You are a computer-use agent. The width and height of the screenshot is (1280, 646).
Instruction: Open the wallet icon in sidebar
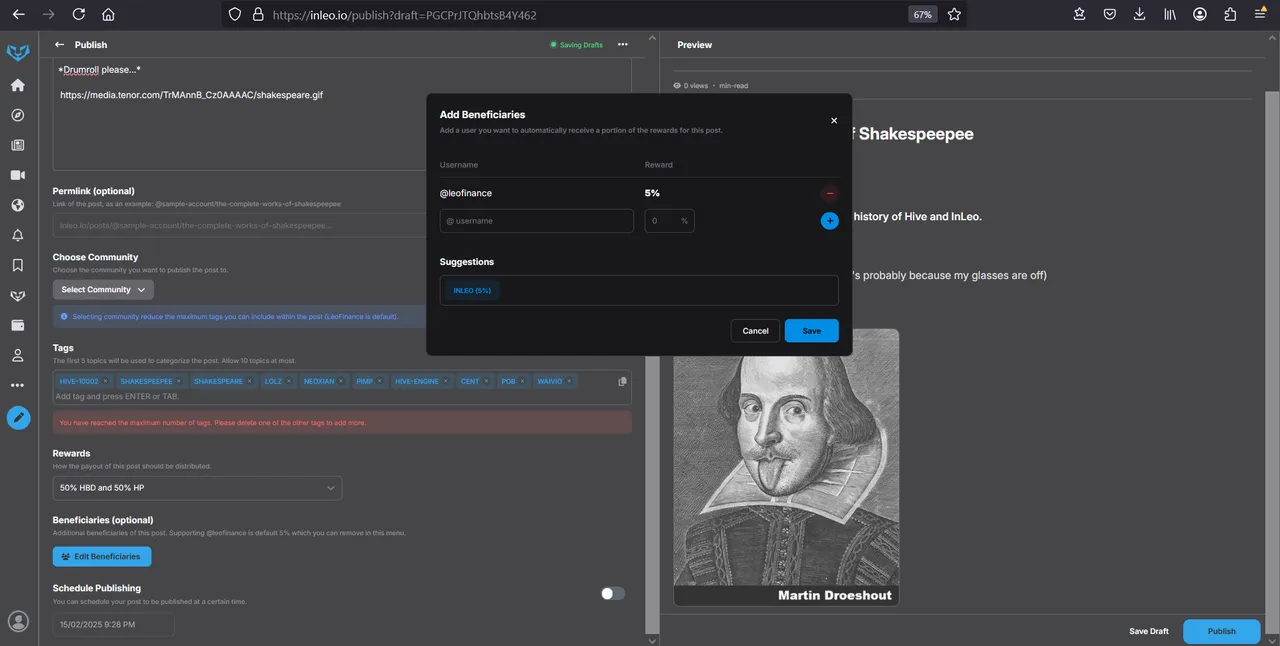point(18,325)
